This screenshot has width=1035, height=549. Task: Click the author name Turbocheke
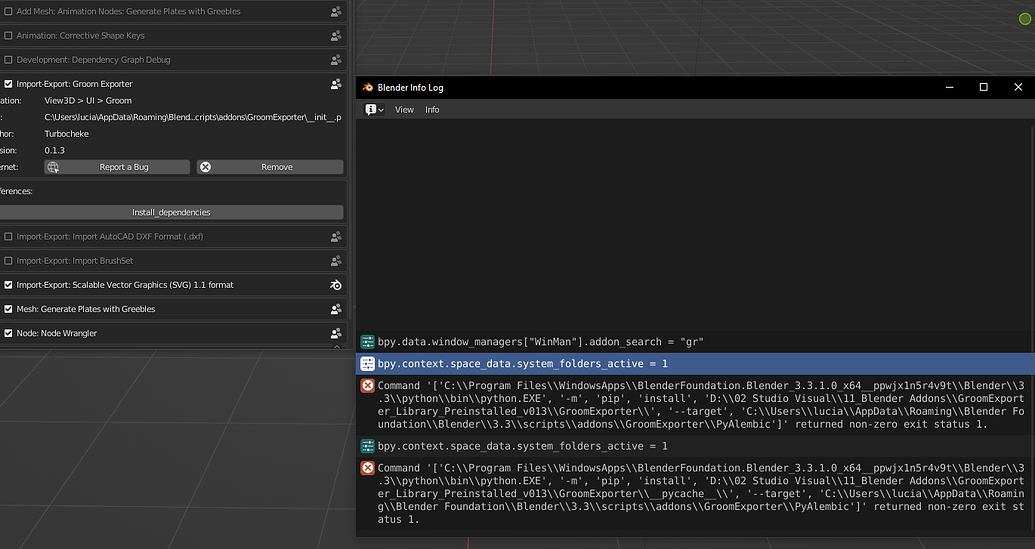pyautogui.click(x=67, y=133)
